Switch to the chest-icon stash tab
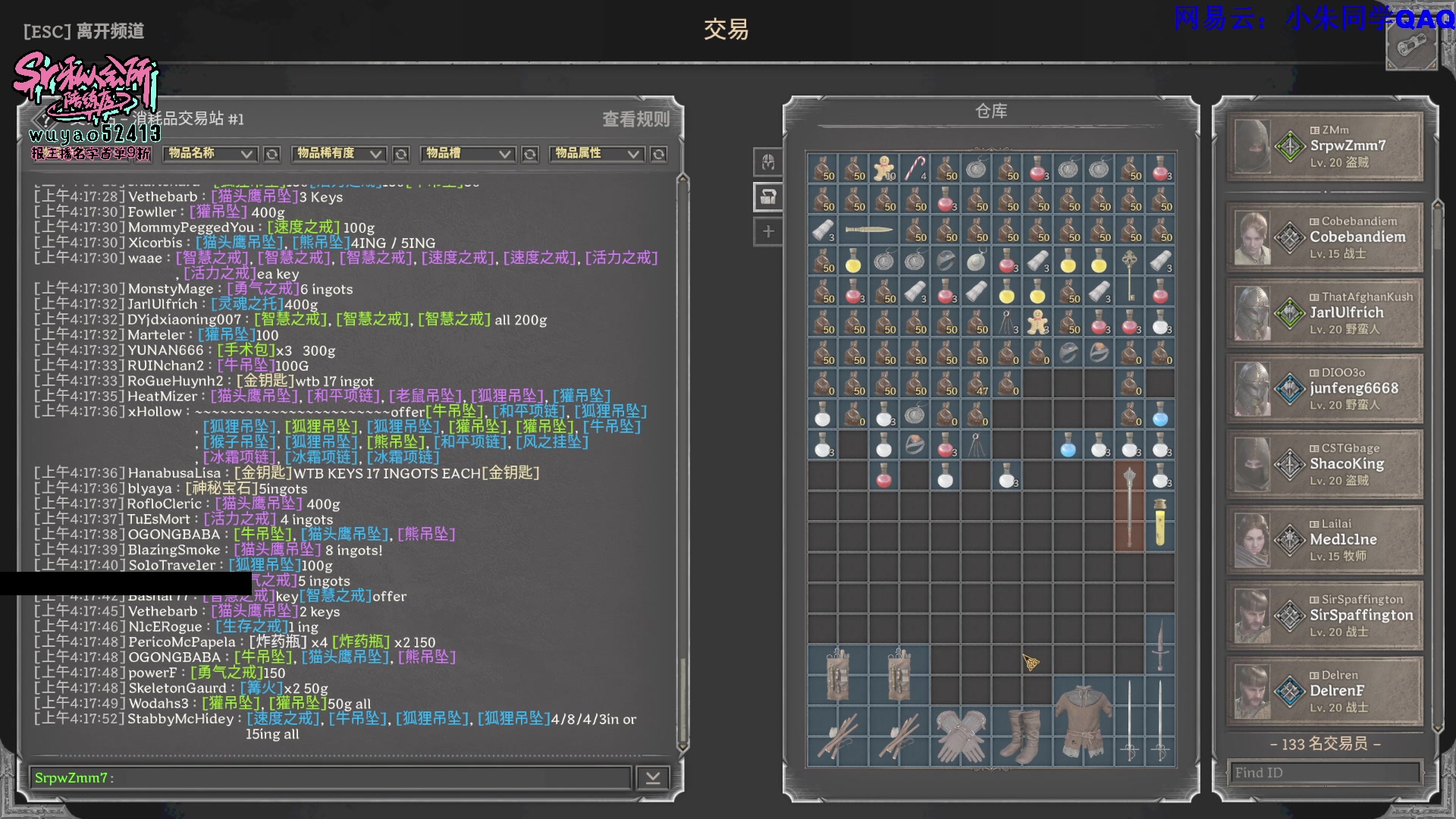 [768, 197]
